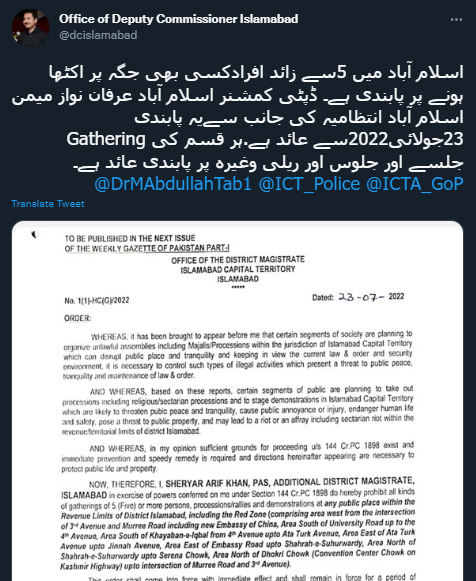Click the ORDER: heading in the document

tap(77, 318)
